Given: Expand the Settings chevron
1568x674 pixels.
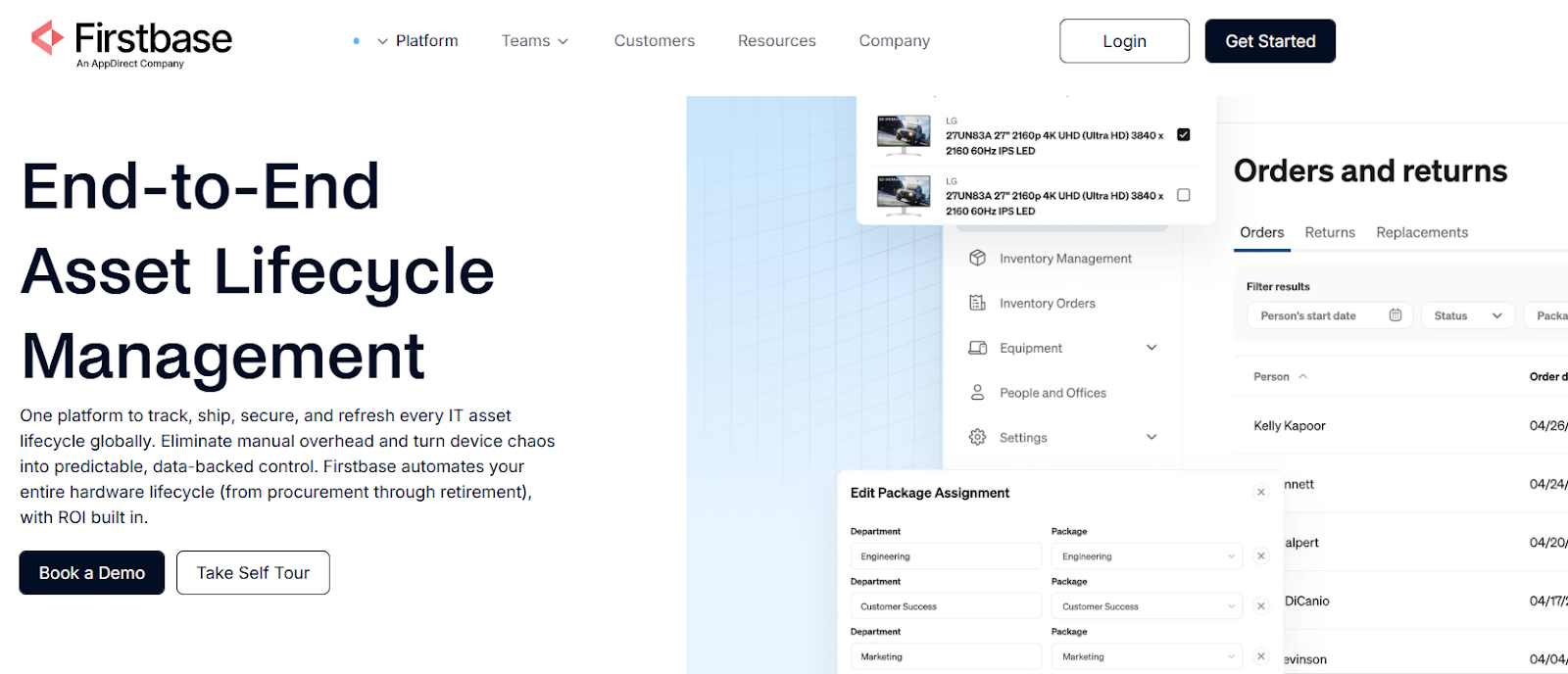Looking at the screenshot, I should [1151, 437].
